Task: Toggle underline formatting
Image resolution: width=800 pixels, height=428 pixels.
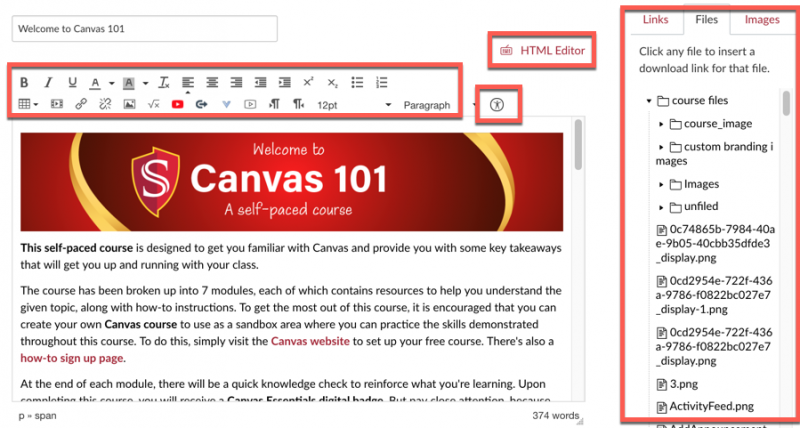Action: pos(72,83)
